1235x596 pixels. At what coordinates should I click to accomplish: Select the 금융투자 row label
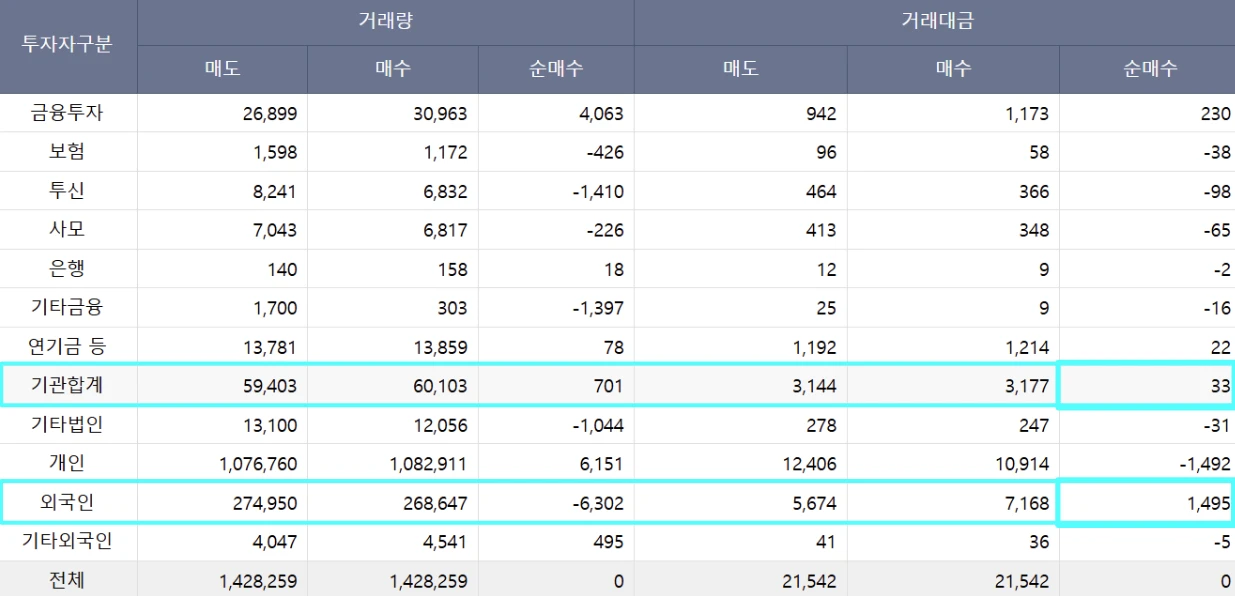(x=67, y=113)
